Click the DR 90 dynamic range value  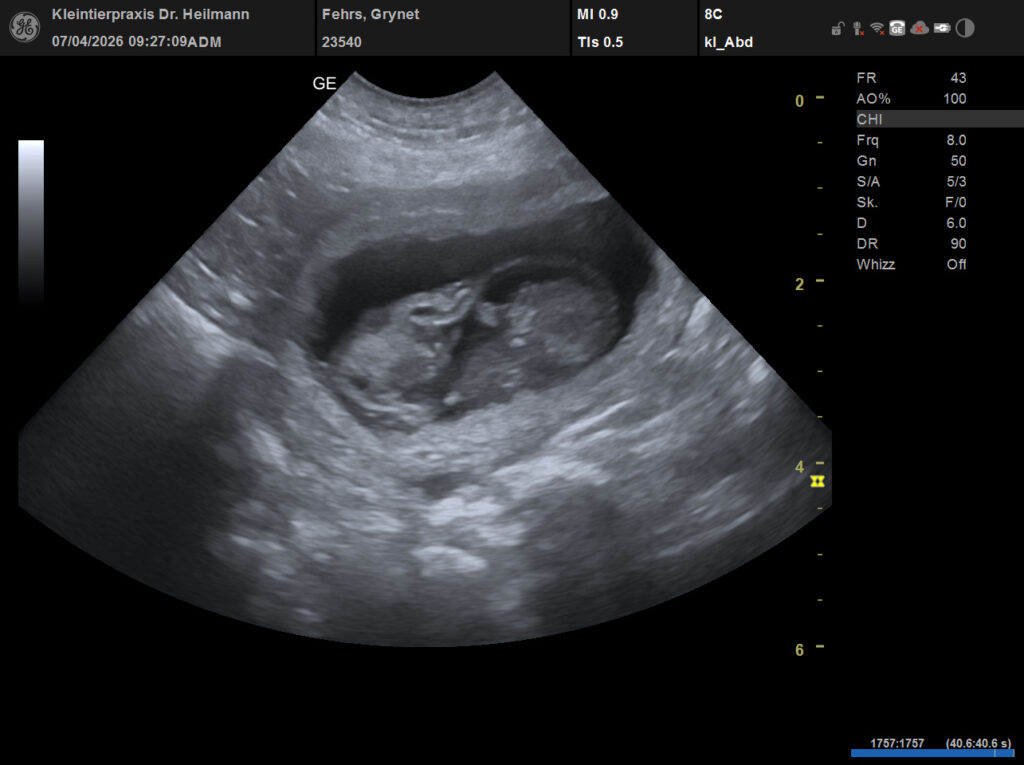click(956, 244)
